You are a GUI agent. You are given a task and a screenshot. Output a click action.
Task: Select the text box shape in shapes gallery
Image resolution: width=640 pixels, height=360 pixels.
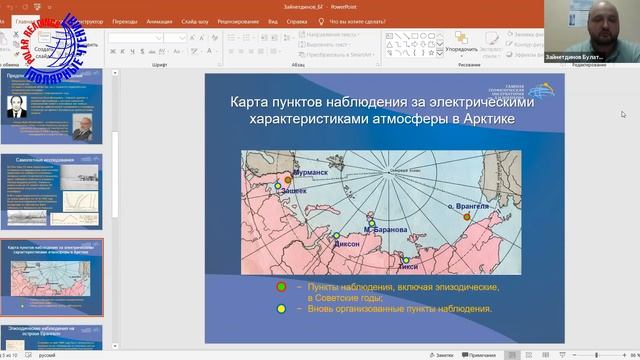click(x=389, y=36)
